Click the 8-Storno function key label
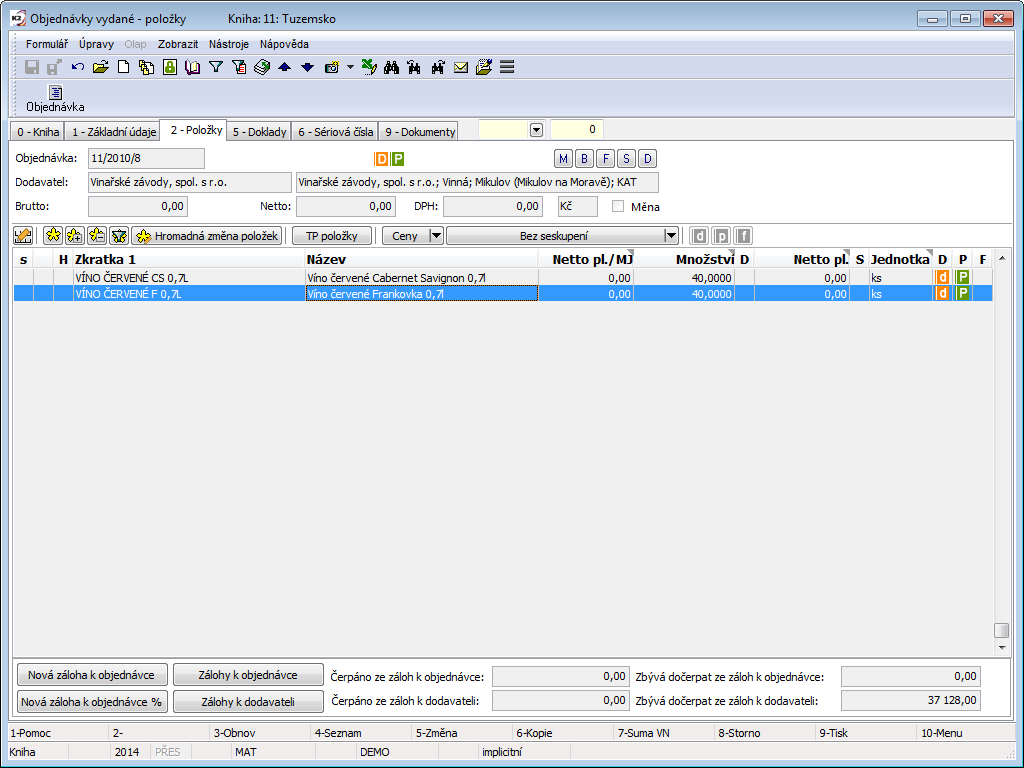Viewport: 1024px width, 768px height. (739, 733)
